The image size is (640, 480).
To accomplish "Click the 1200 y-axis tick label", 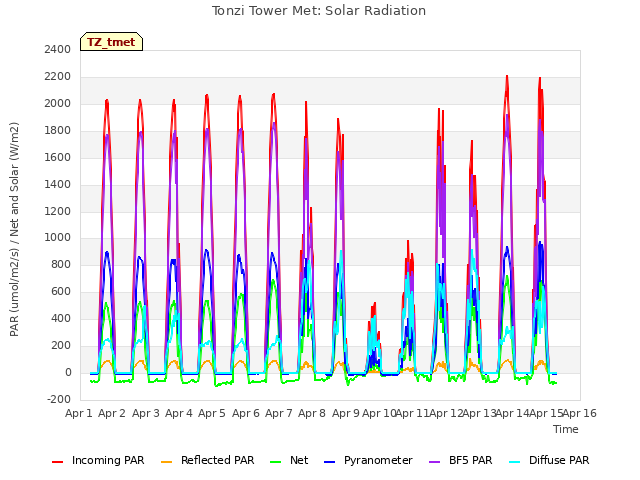I will [x=58, y=211].
